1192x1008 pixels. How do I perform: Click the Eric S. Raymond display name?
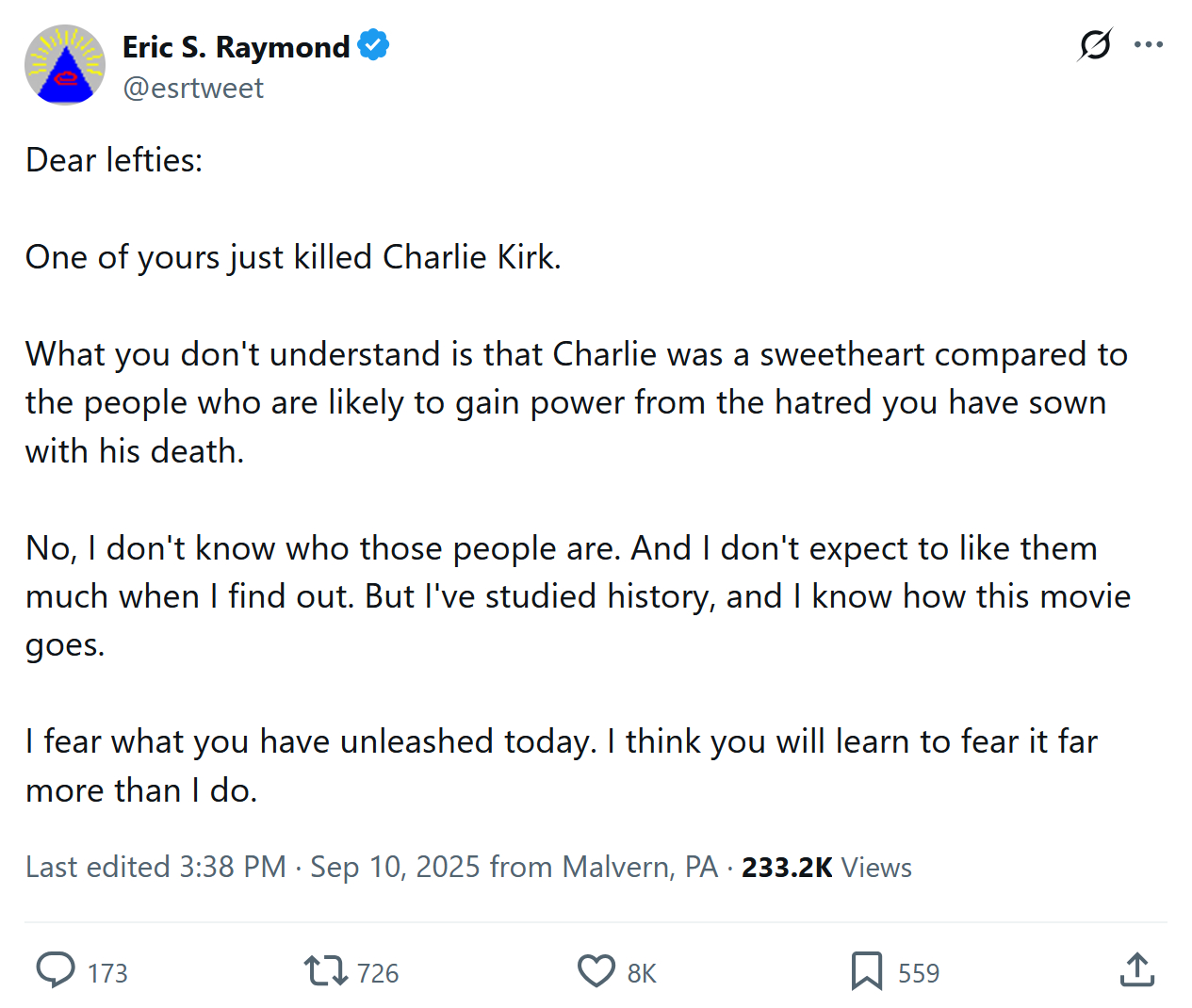(x=236, y=46)
